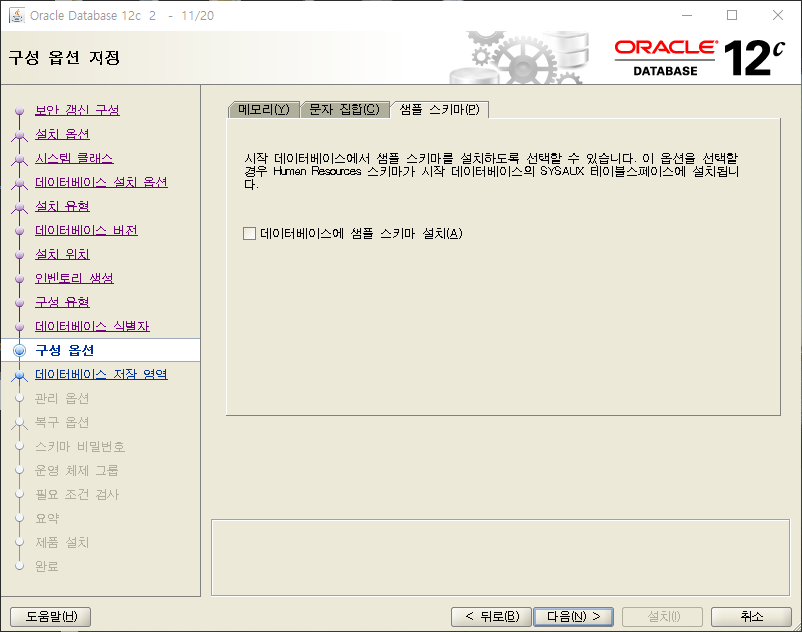Open the 설치 옵션 step link
The image size is (802, 632).
(x=62, y=134)
